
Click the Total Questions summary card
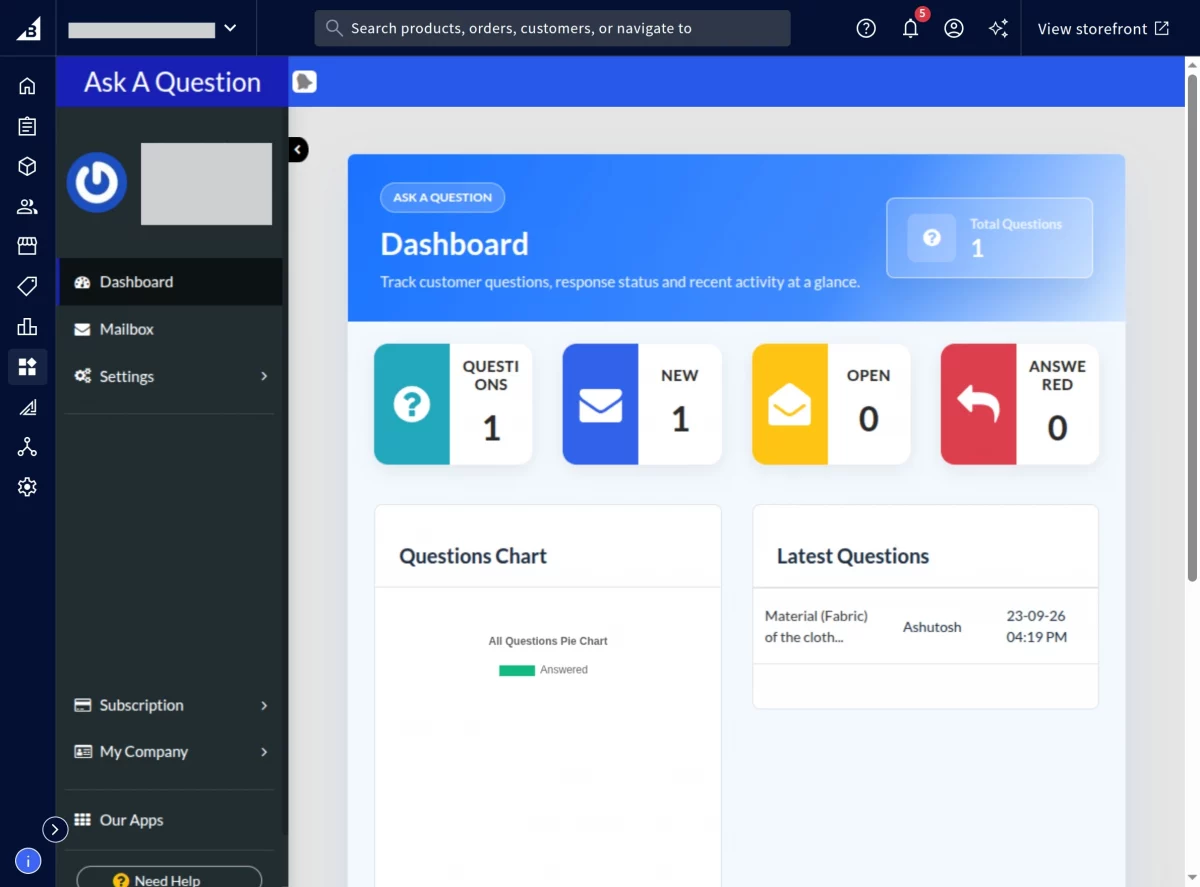point(989,238)
